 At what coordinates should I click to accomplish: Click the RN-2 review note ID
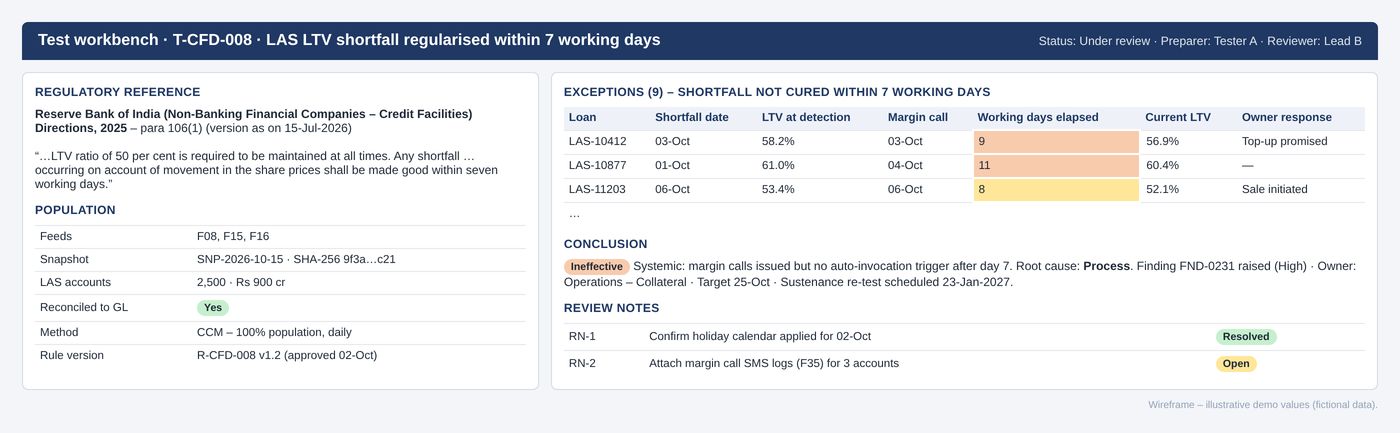(x=582, y=364)
